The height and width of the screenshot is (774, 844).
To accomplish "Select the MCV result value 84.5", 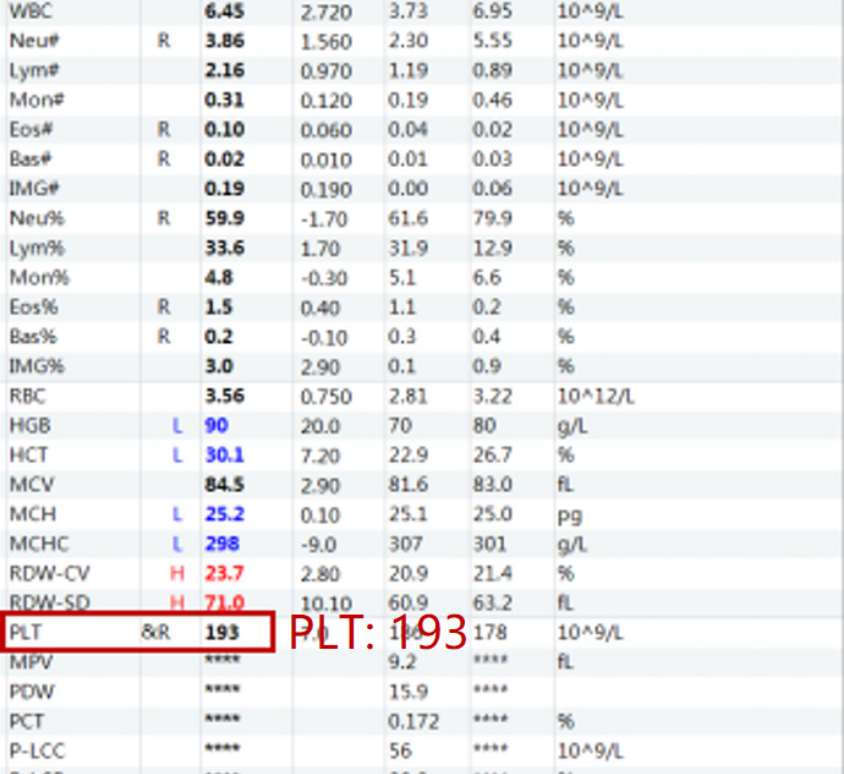I will pos(224,485).
